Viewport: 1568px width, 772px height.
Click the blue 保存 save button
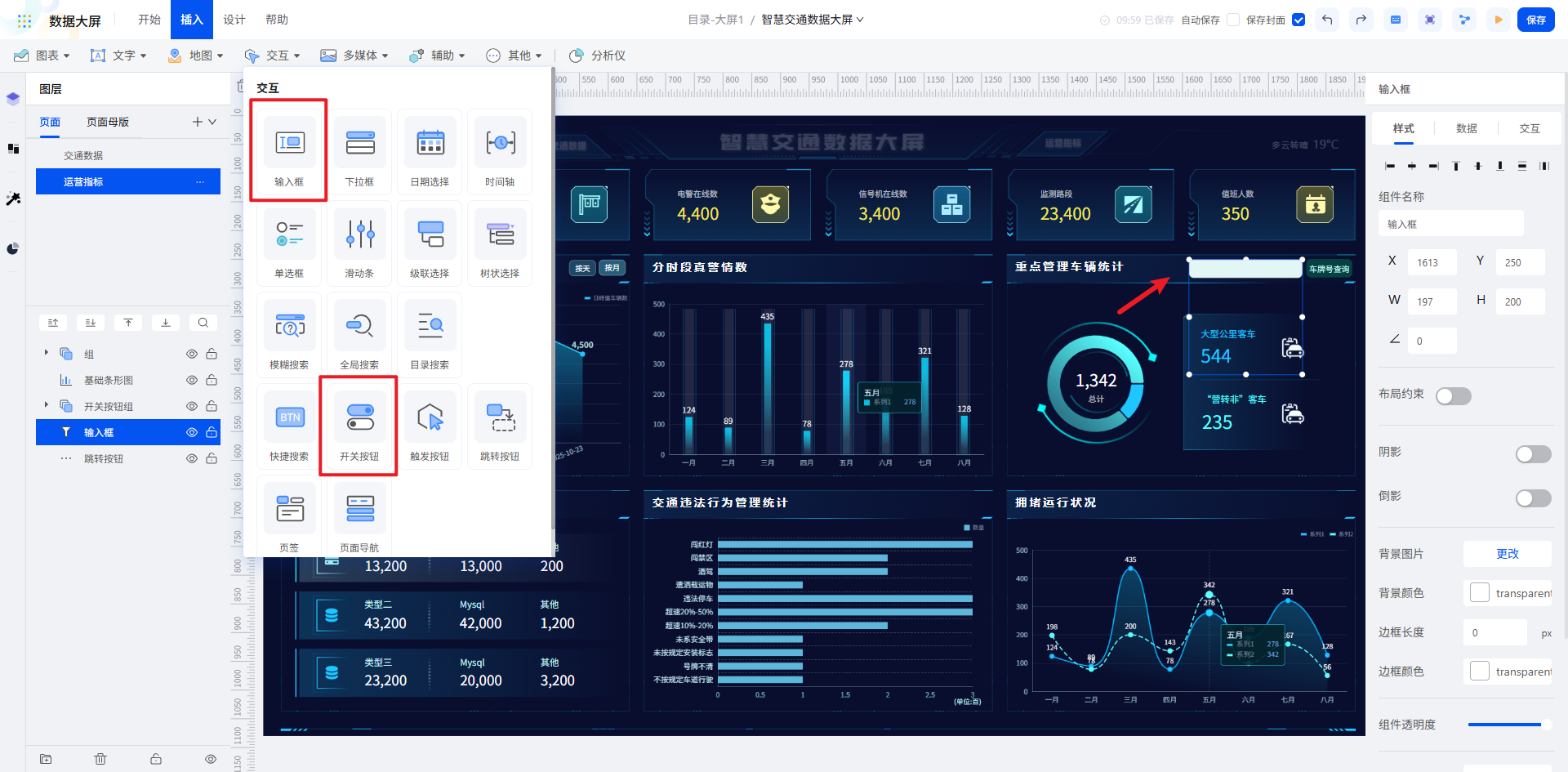1535,20
